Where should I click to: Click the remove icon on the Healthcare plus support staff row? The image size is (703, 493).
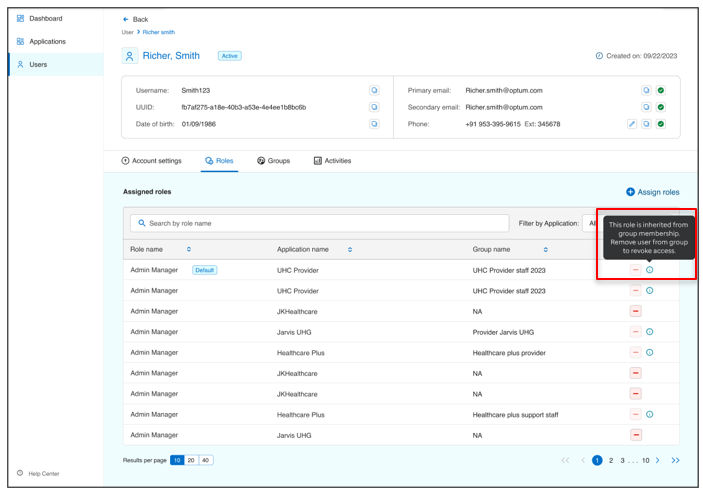[x=635, y=415]
